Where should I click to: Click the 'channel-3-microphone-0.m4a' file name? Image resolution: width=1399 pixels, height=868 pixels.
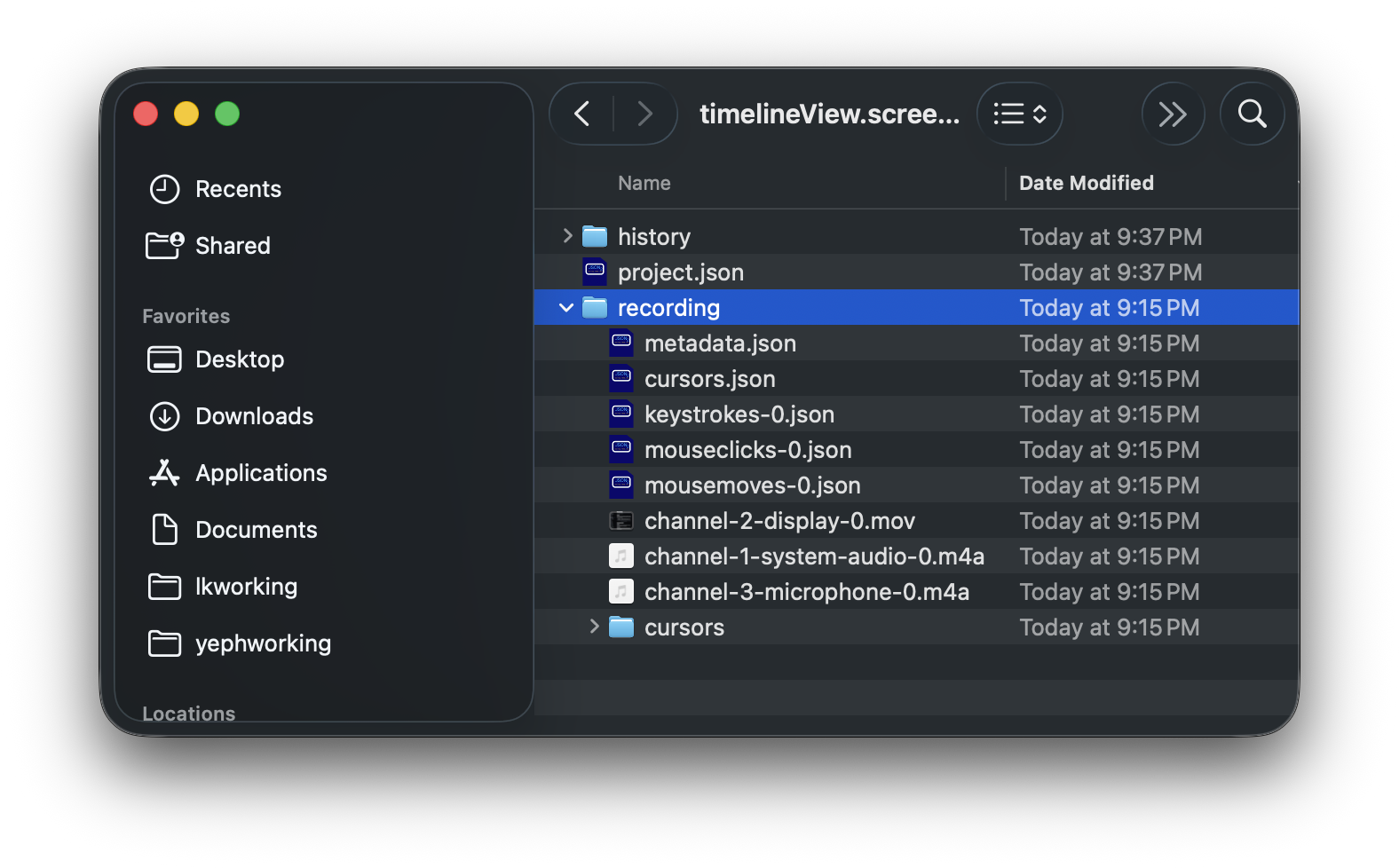coord(807,592)
